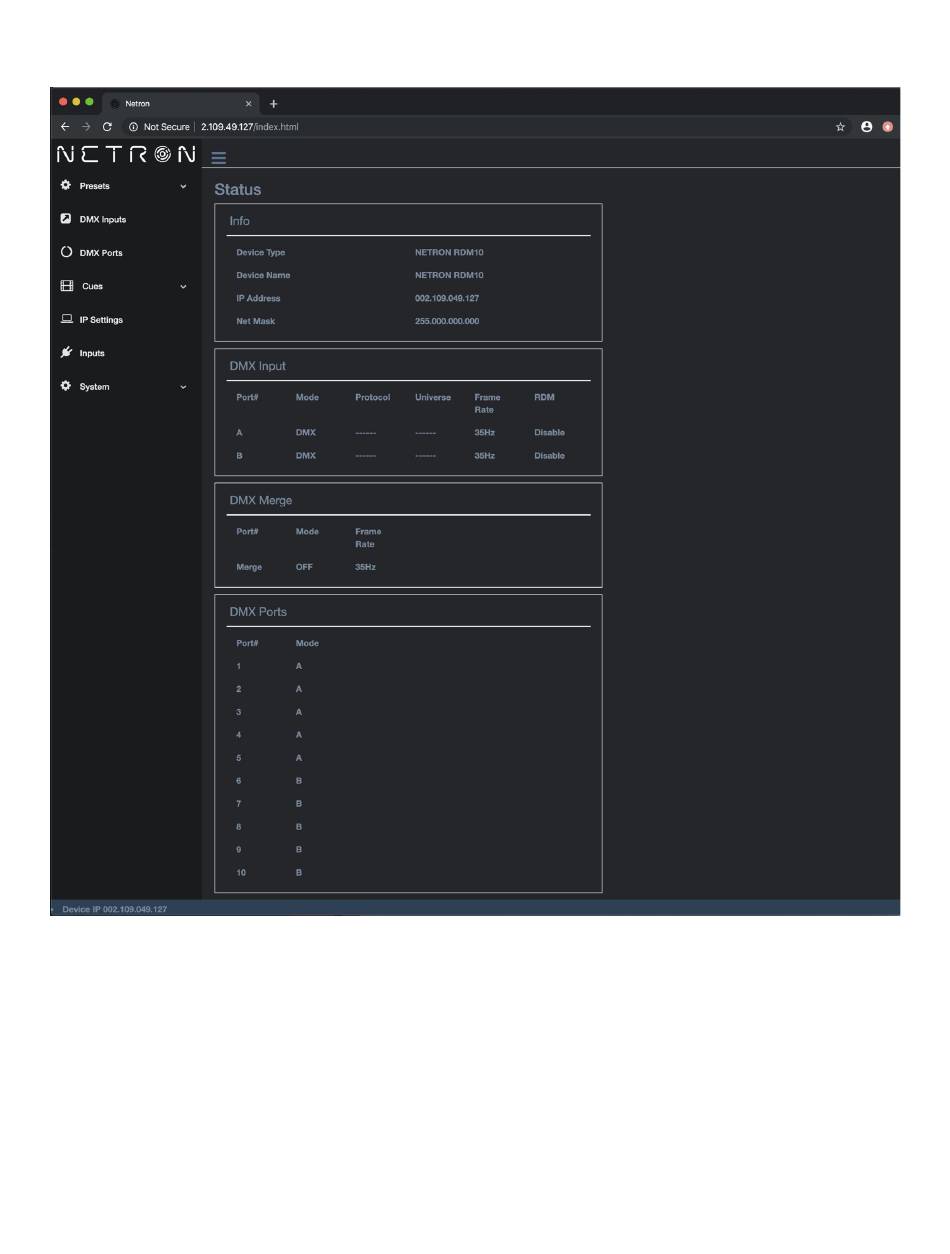Reload the page with refresh icon
This screenshot has height=1254, width=950.
[107, 127]
